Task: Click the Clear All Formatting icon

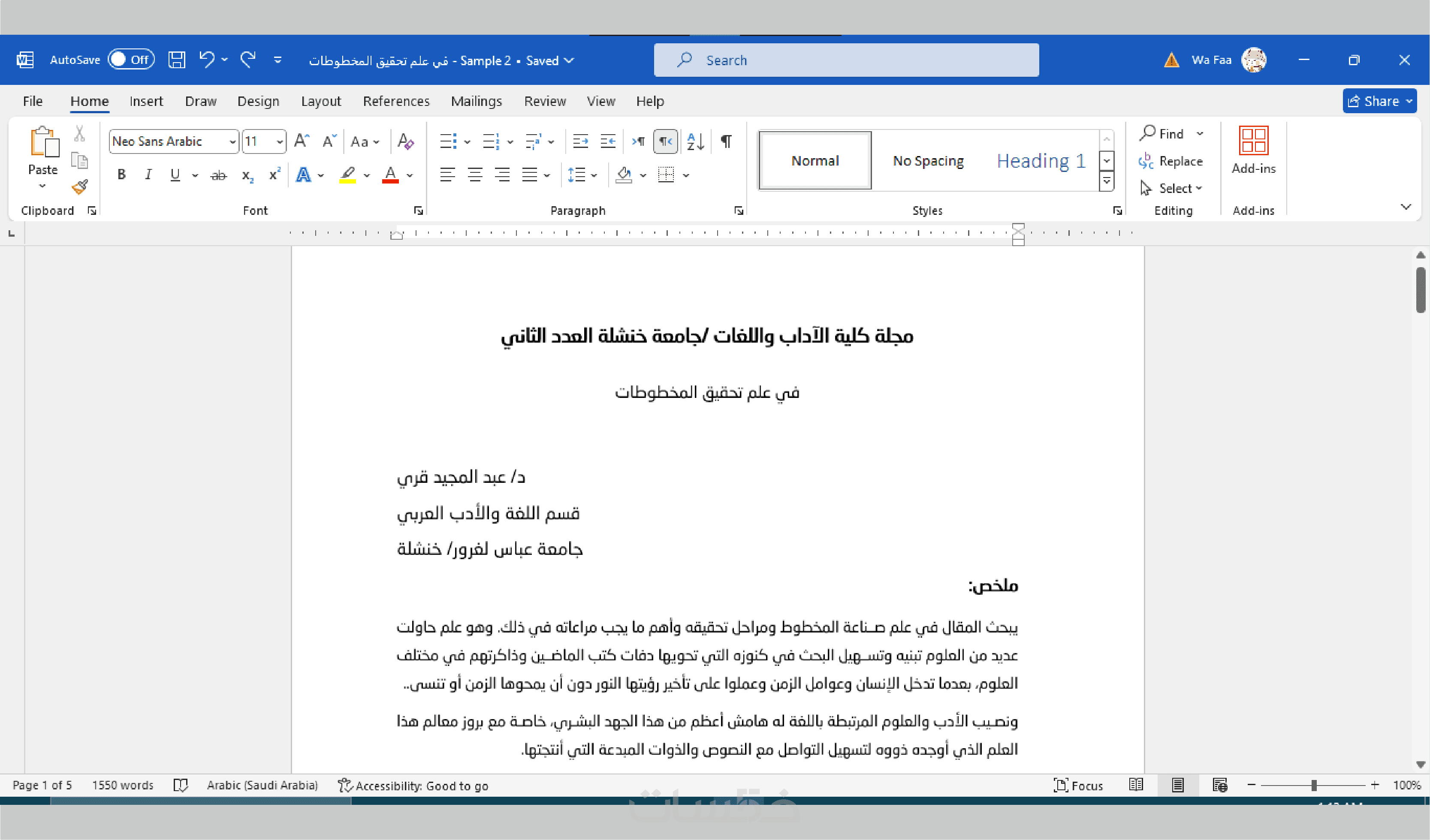Action: [x=405, y=141]
